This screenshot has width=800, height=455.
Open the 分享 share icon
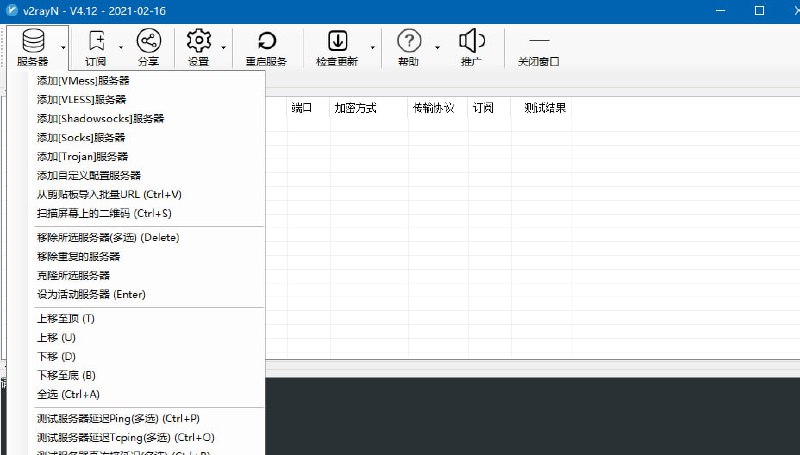[x=148, y=41]
